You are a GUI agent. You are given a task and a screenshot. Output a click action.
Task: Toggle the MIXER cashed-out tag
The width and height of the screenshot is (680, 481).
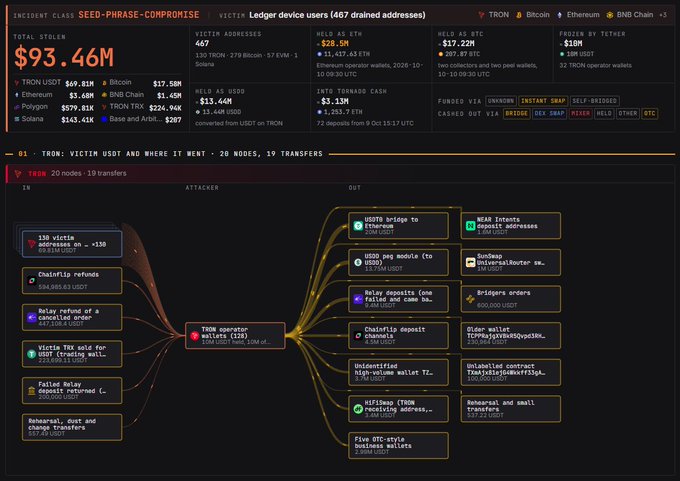[580, 114]
